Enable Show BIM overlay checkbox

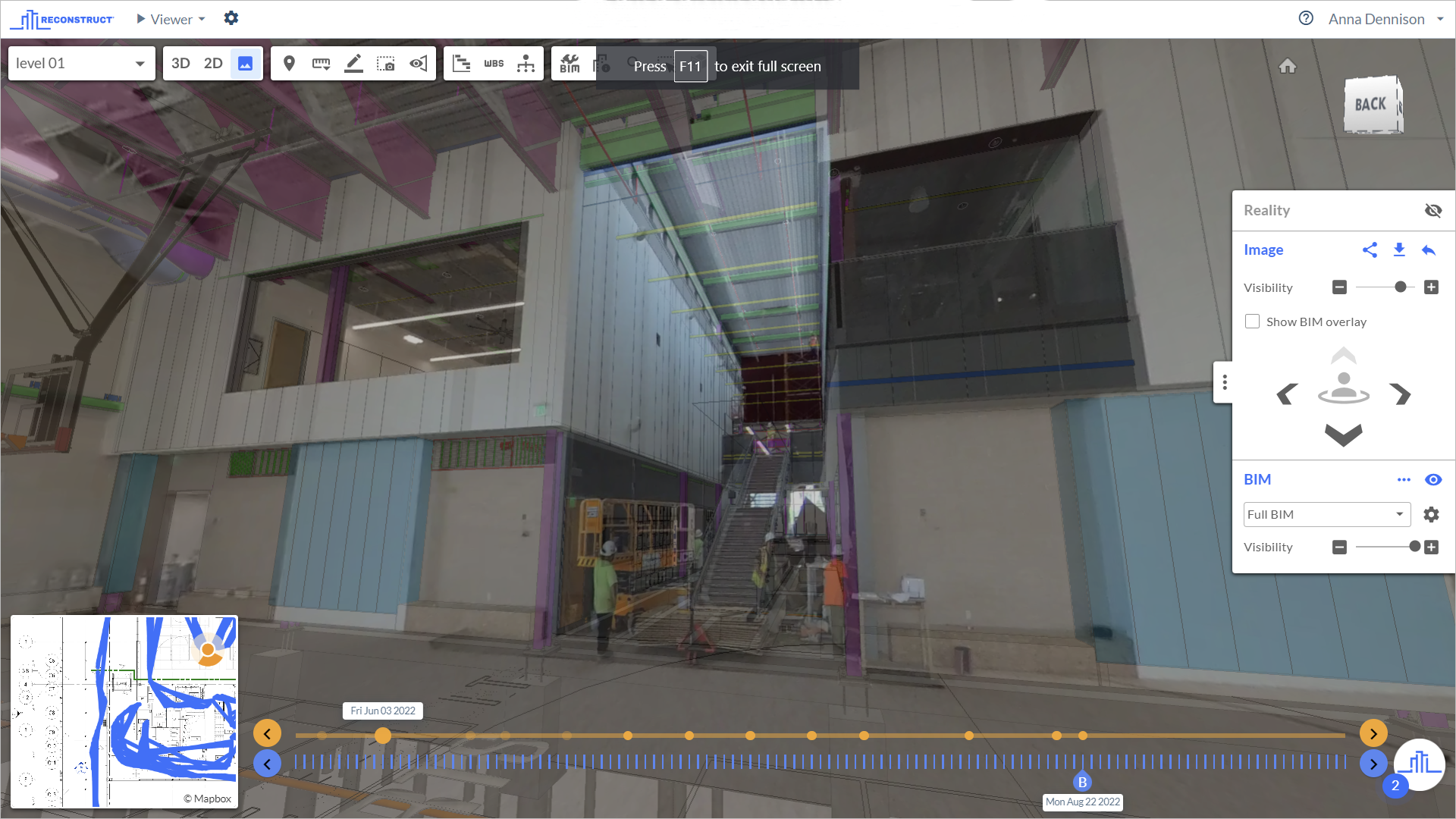tap(1252, 322)
